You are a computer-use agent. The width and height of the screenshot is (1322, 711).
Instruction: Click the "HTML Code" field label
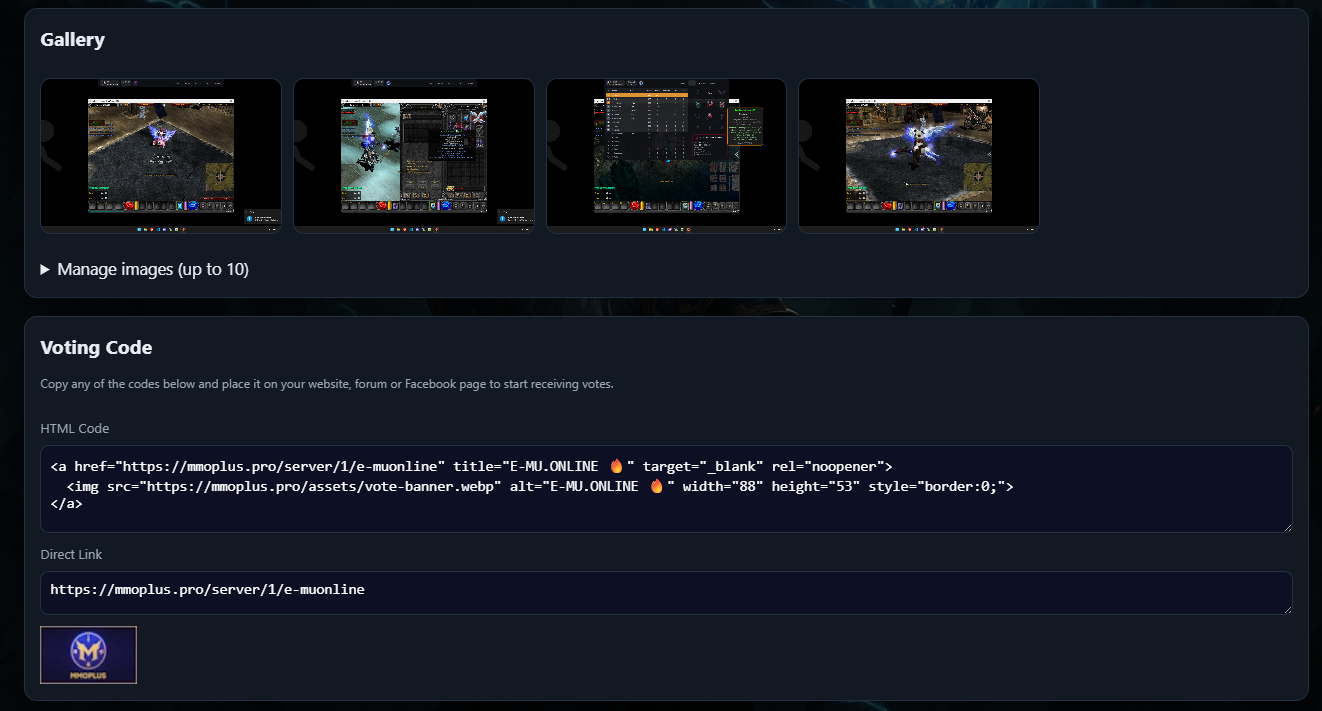[x=75, y=428]
